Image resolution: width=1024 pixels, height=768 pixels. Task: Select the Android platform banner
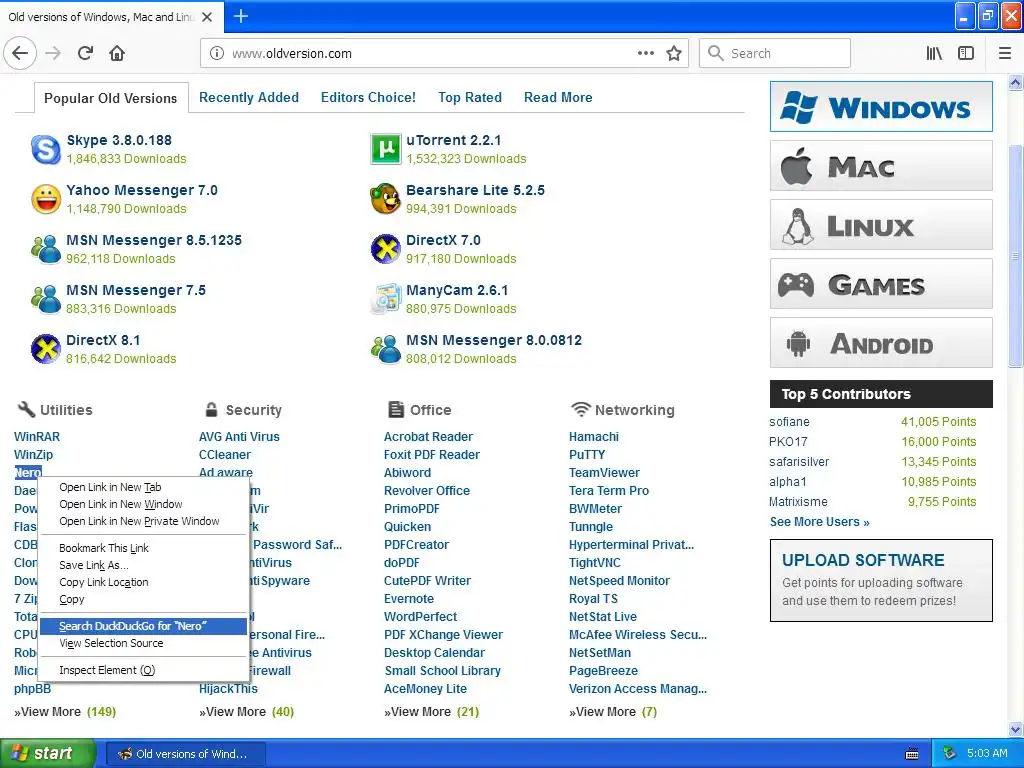[881, 343]
